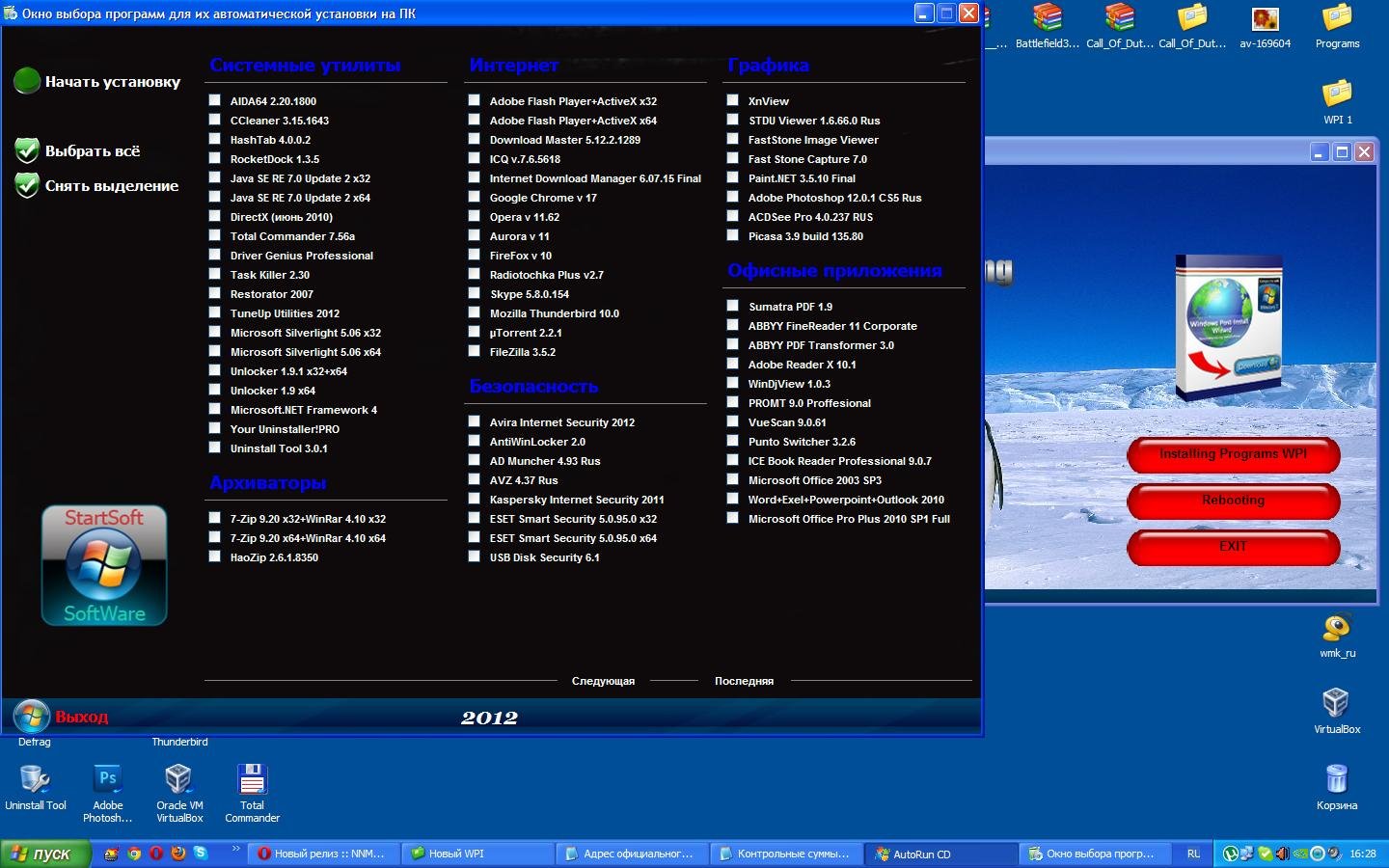
Task: Click the Windows orb exit icon
Action: [31, 717]
